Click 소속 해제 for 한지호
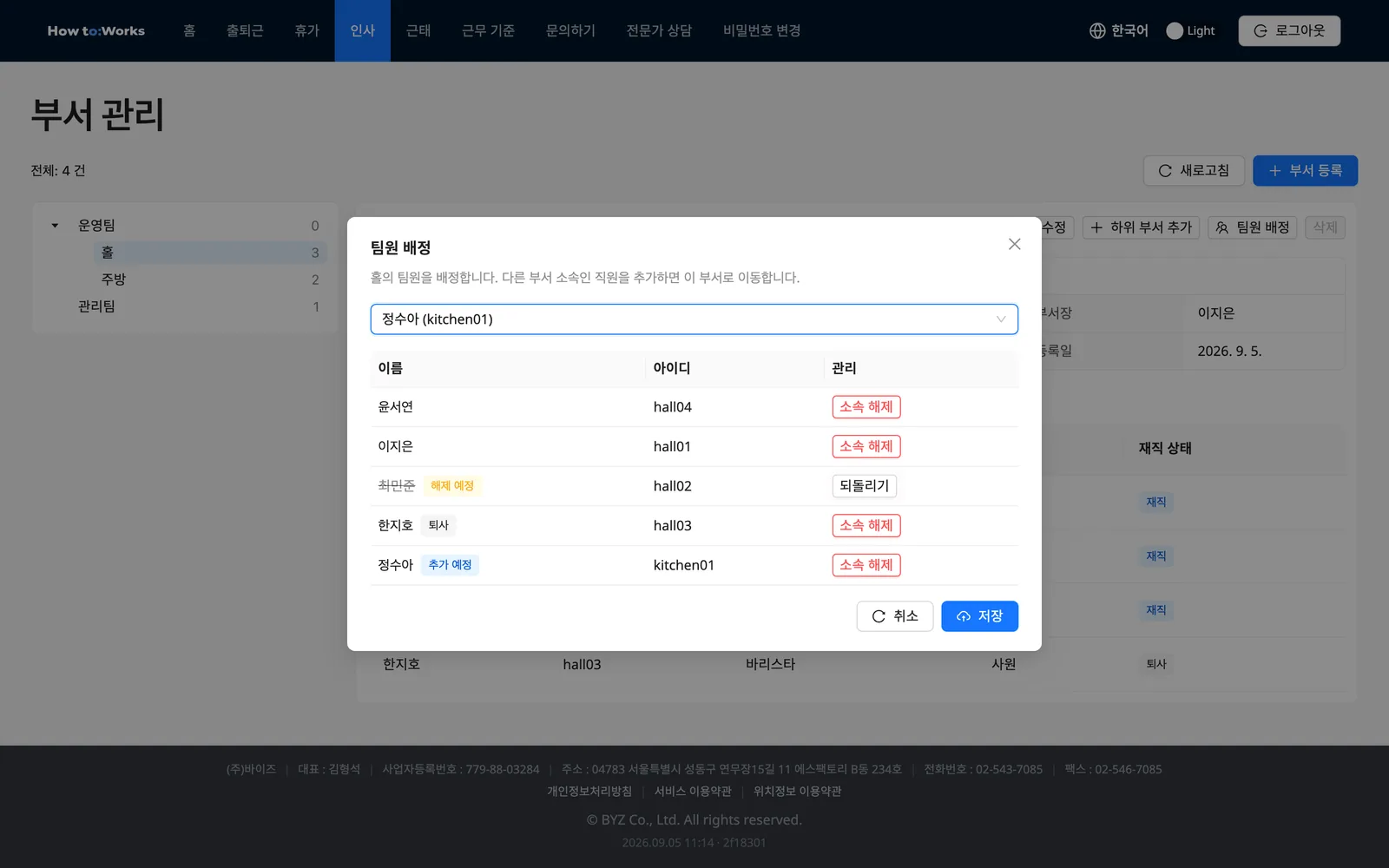1389x868 pixels. pyautogui.click(x=866, y=525)
